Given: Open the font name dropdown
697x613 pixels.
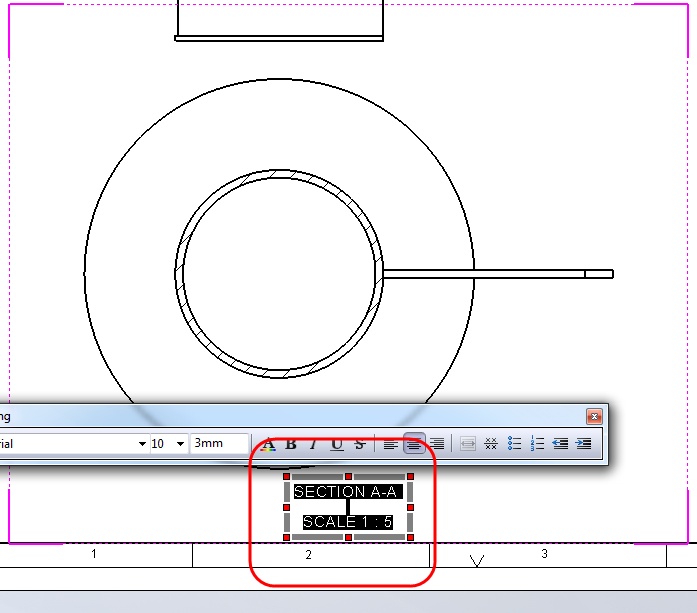Looking at the screenshot, I should (142, 444).
